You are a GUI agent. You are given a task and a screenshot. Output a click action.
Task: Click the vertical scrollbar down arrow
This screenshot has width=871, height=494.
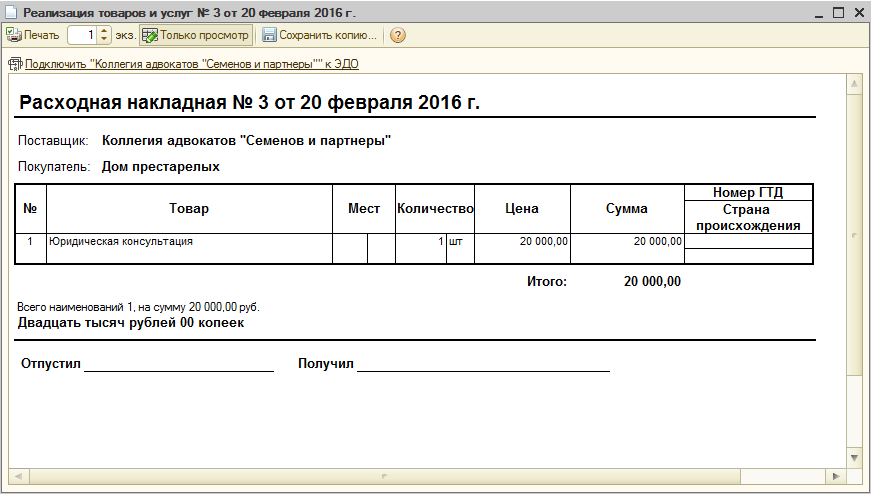click(x=854, y=458)
